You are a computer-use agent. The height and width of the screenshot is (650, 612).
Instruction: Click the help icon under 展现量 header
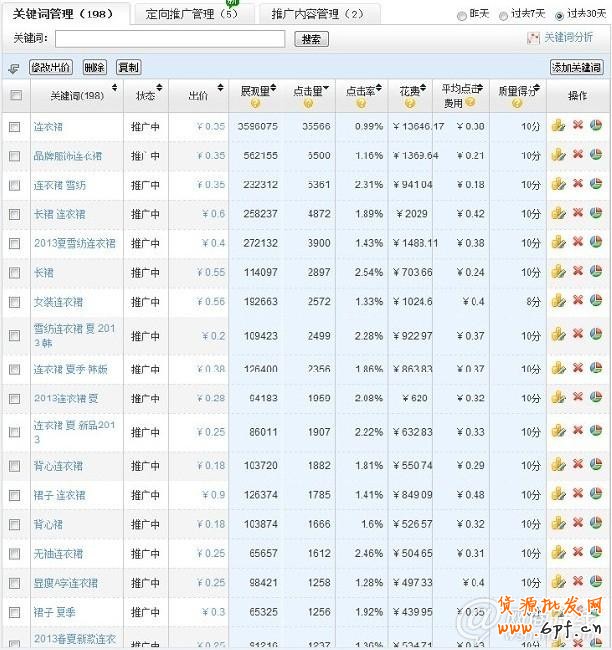click(255, 104)
